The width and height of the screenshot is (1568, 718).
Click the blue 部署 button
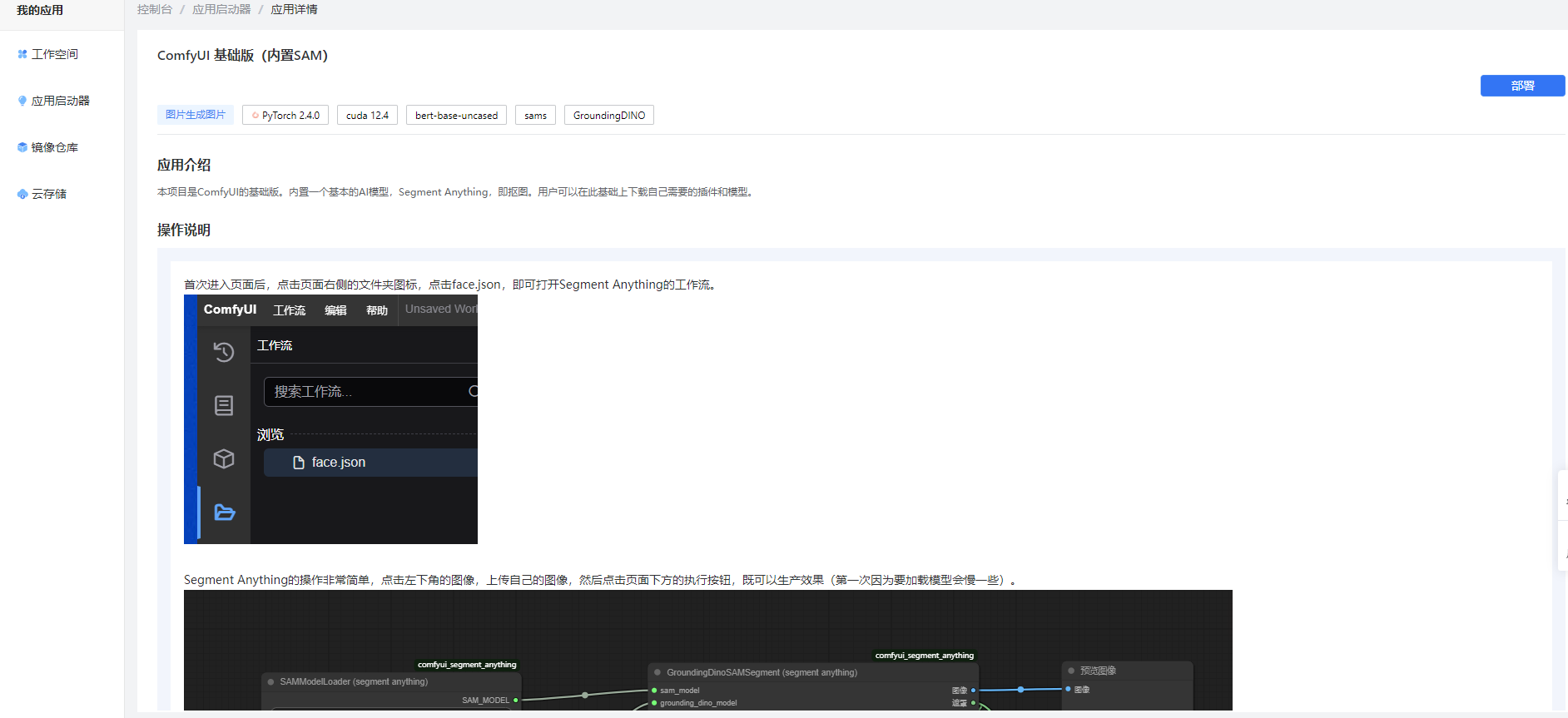[x=1522, y=86]
